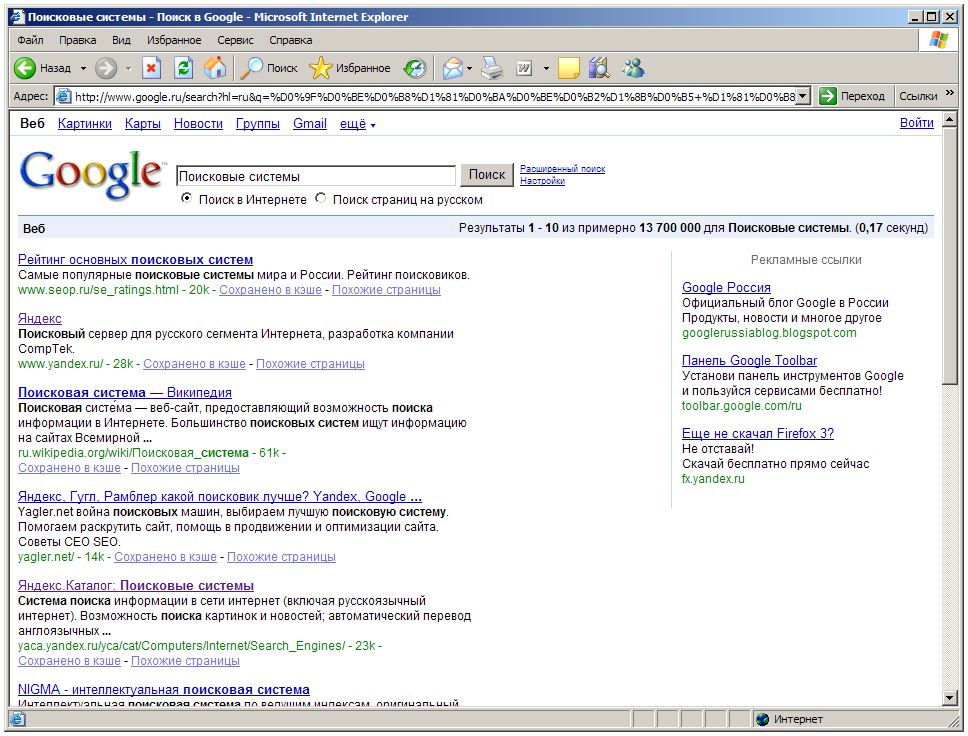Screen dimensions: 968x736
Task: Switch to Новости search tab
Action: point(198,123)
